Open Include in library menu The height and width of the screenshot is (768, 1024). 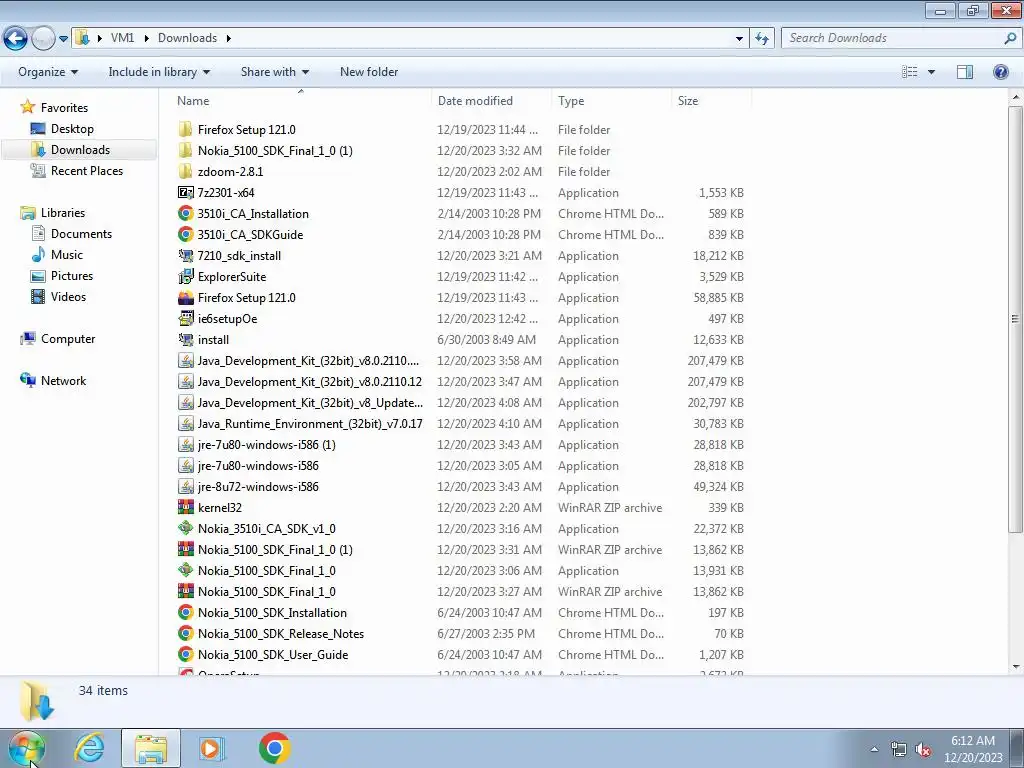[x=159, y=72]
